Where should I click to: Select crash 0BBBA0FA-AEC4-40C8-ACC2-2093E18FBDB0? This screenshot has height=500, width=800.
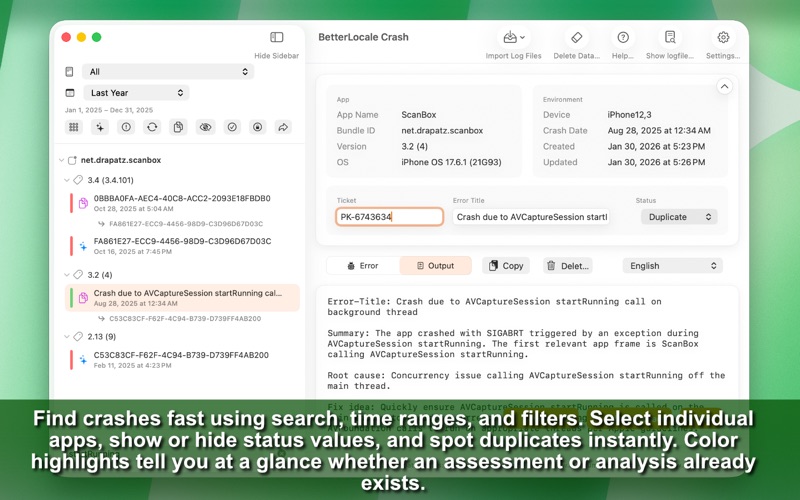coord(183,203)
